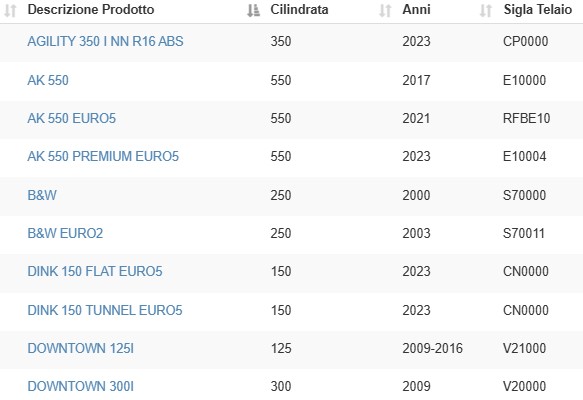The height and width of the screenshot is (400, 583).
Task: Open the AK 550 product link
Action: [x=48, y=80]
